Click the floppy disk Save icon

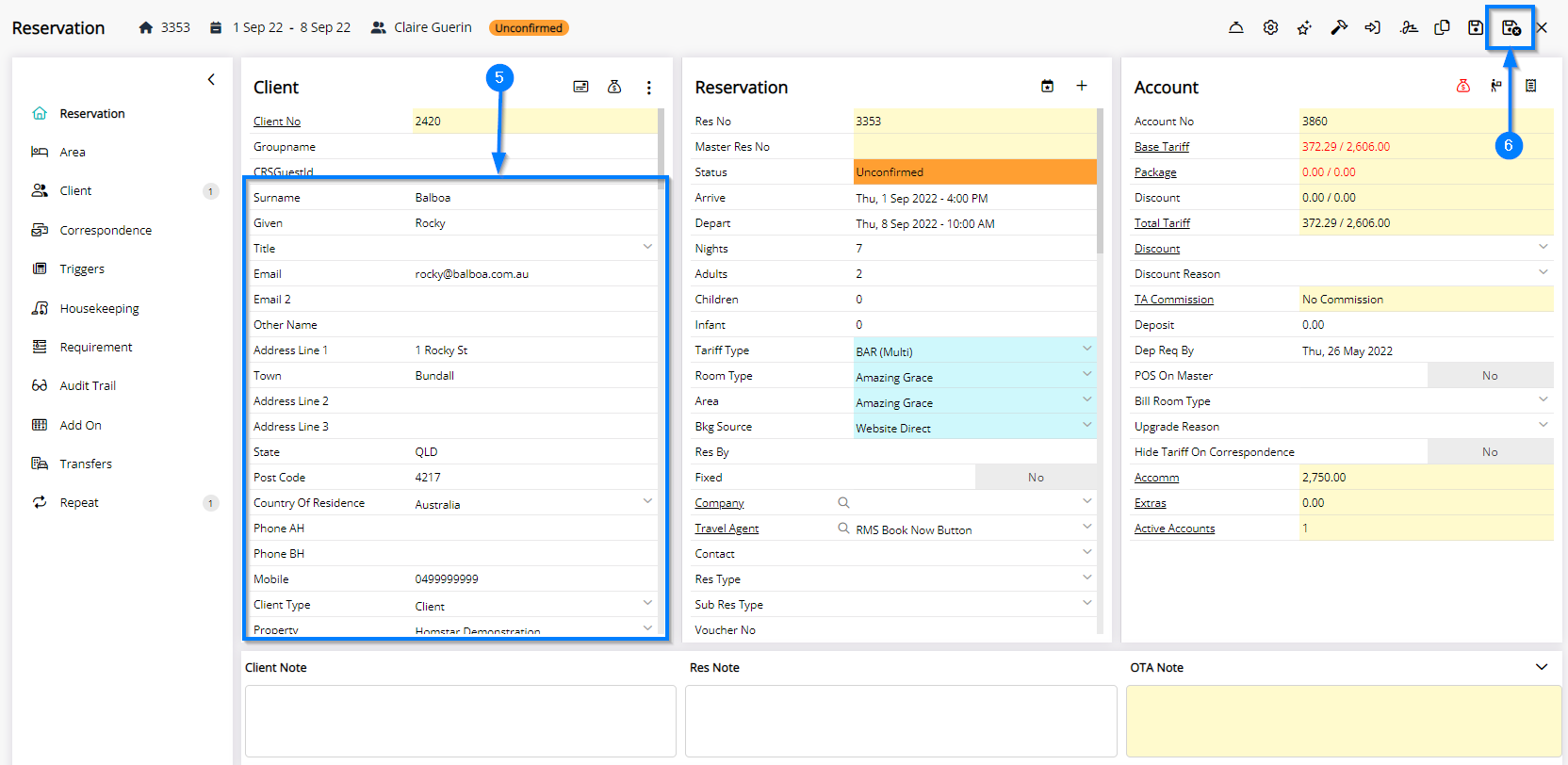1476,28
